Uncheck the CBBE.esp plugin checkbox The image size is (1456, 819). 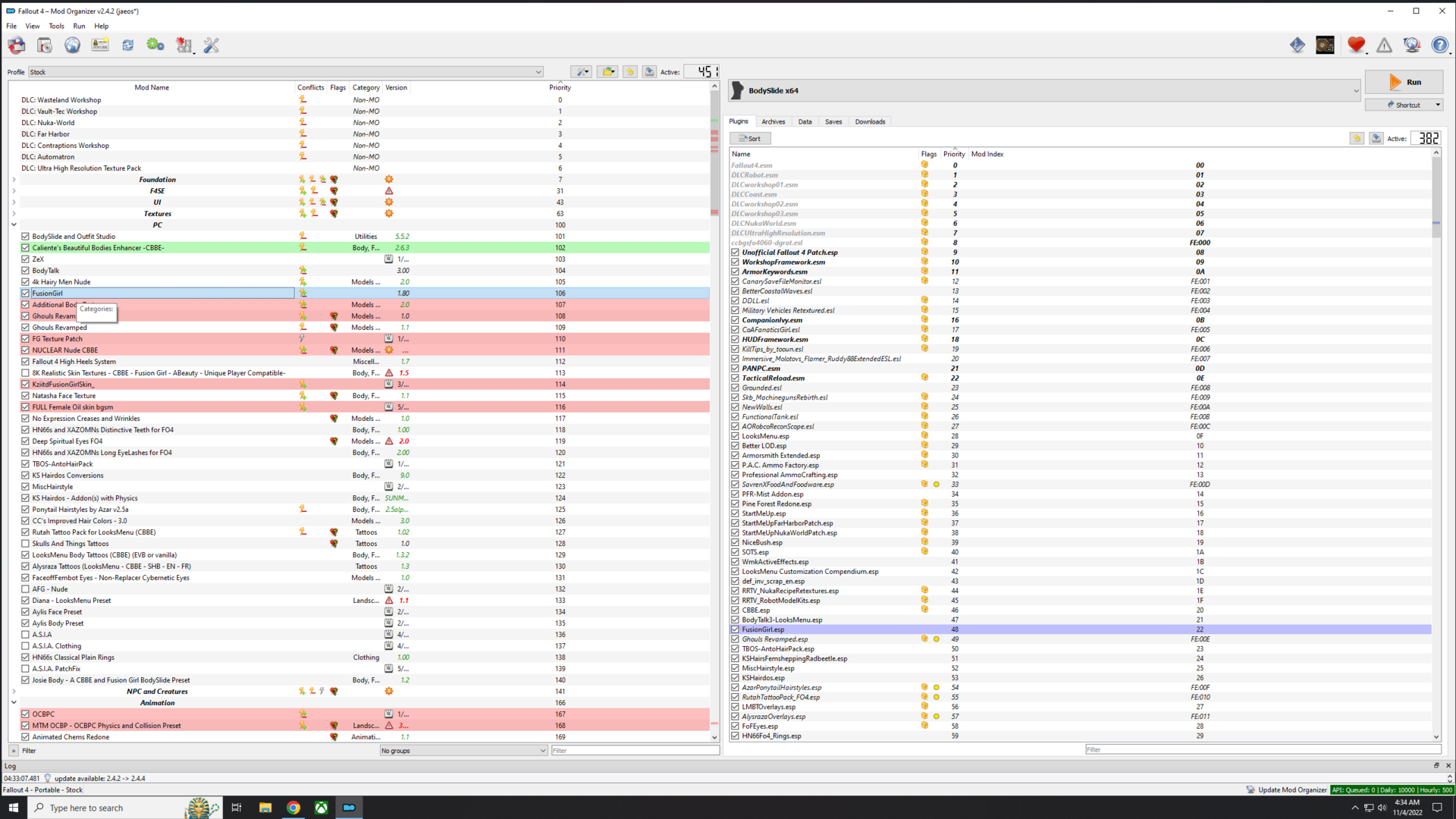[735, 610]
